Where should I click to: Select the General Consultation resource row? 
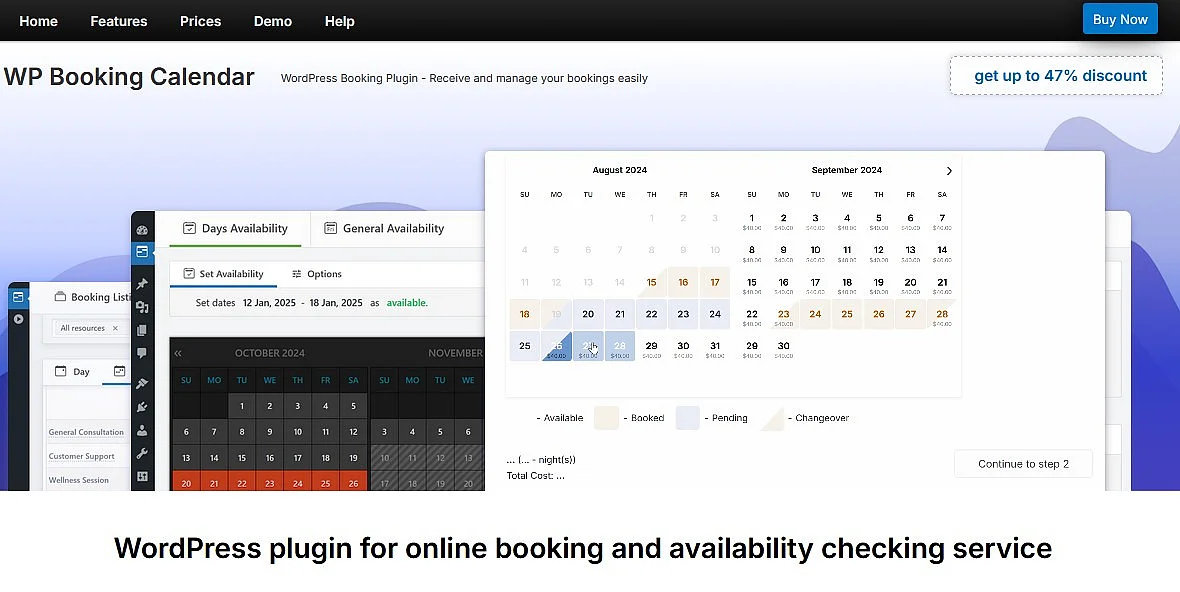[87, 433]
